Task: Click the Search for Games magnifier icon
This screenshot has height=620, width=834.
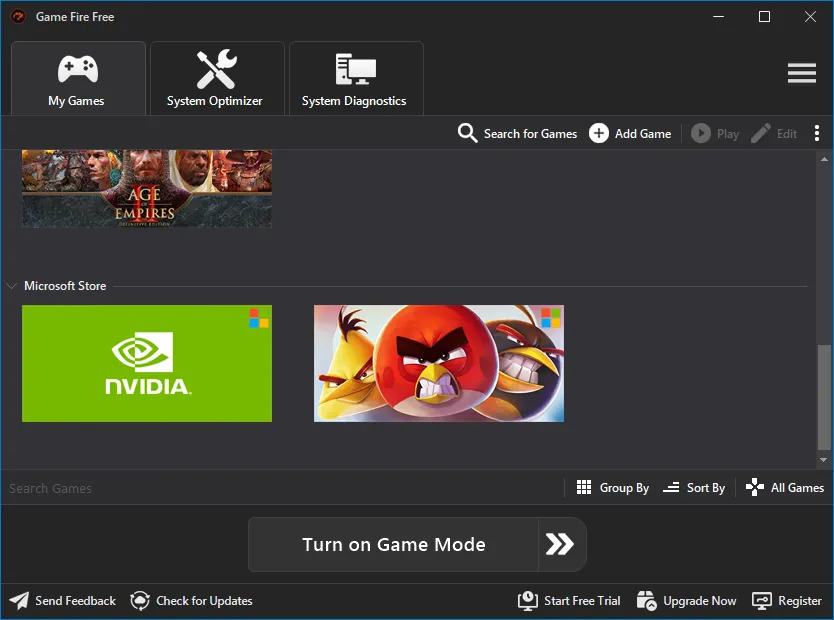Action: (x=468, y=133)
